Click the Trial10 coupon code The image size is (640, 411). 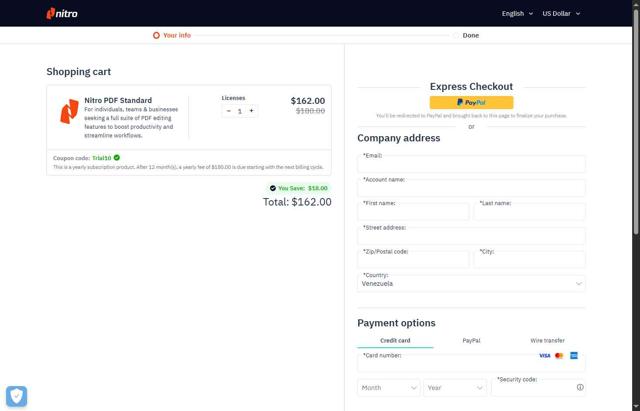102,158
